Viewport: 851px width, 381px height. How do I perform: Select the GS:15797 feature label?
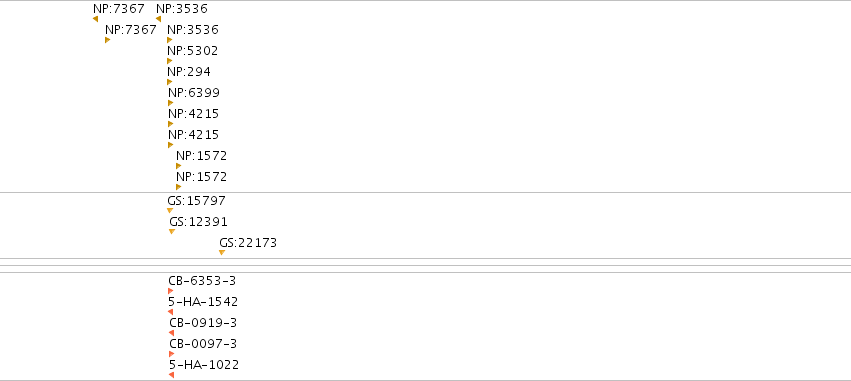[196, 201]
